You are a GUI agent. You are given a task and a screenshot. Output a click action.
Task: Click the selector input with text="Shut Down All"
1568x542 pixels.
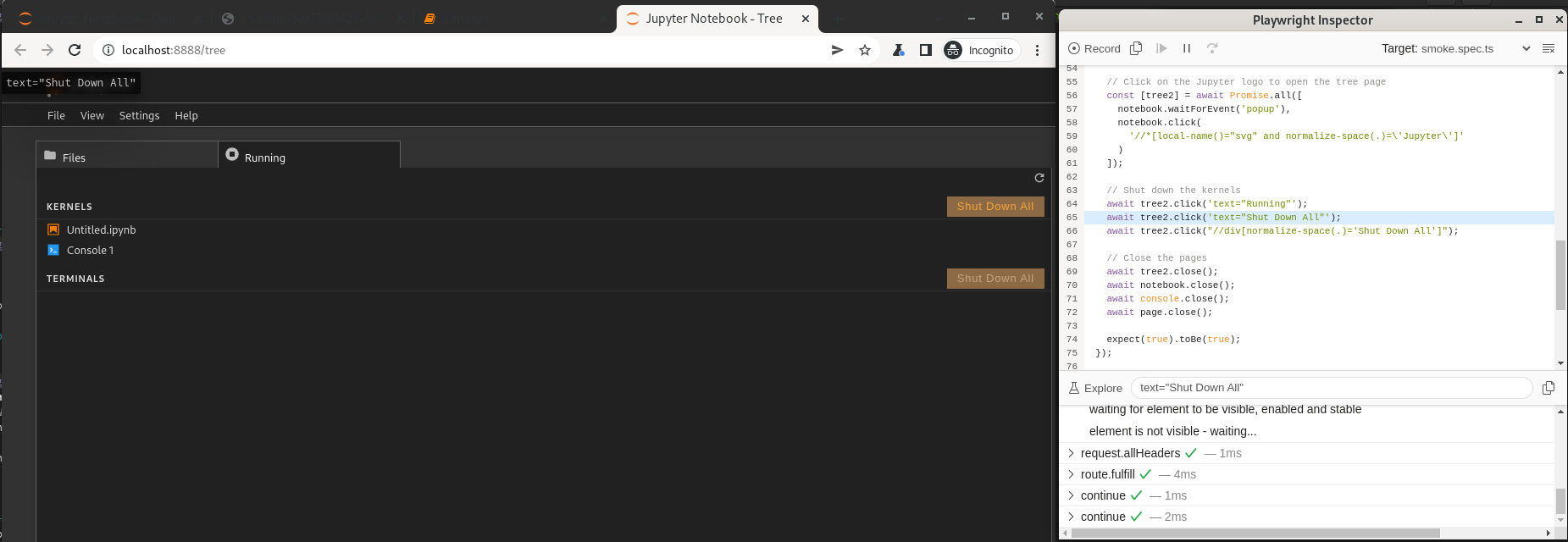click(1332, 388)
